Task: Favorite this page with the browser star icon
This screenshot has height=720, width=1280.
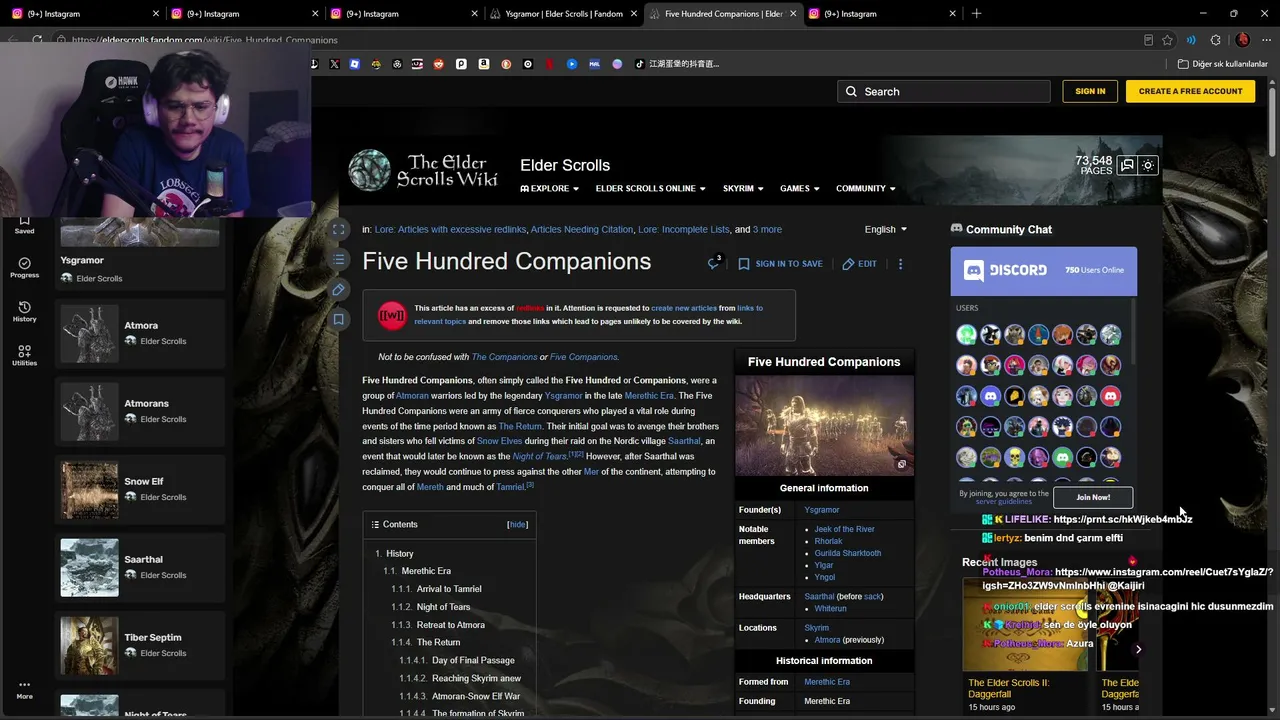Action: coord(1167,40)
